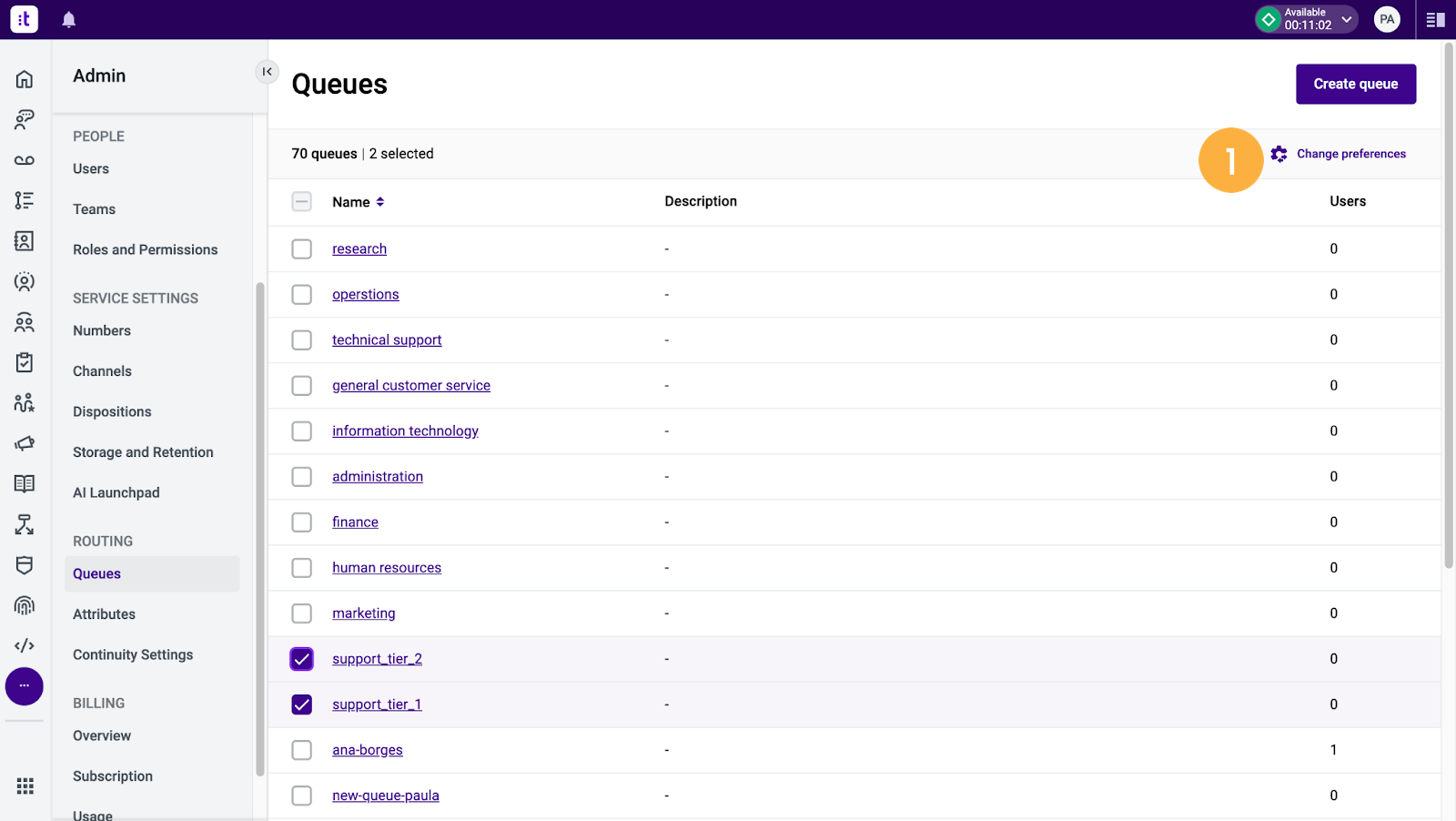The width and height of the screenshot is (1456, 821).
Task: Open the Voicemail icon in the rail
Action: point(25,160)
